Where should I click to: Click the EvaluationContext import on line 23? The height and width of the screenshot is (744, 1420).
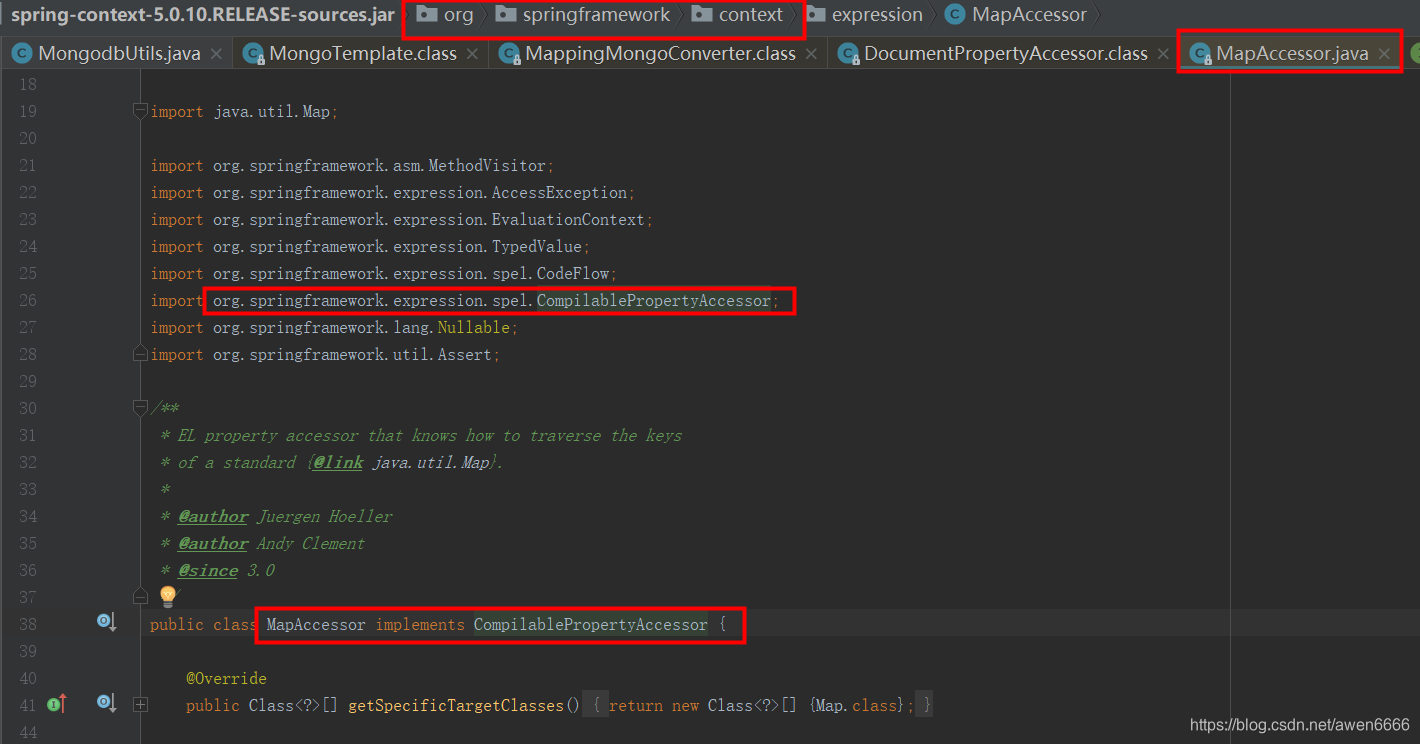[401, 220]
